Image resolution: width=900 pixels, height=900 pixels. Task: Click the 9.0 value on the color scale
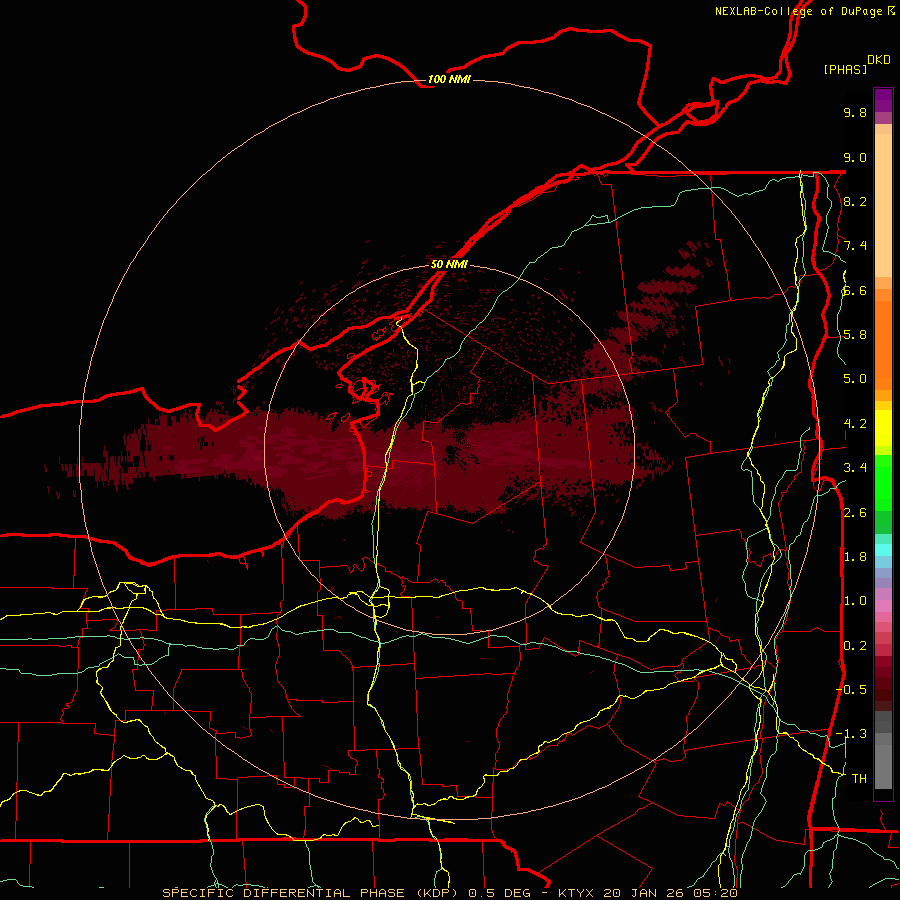click(855, 157)
